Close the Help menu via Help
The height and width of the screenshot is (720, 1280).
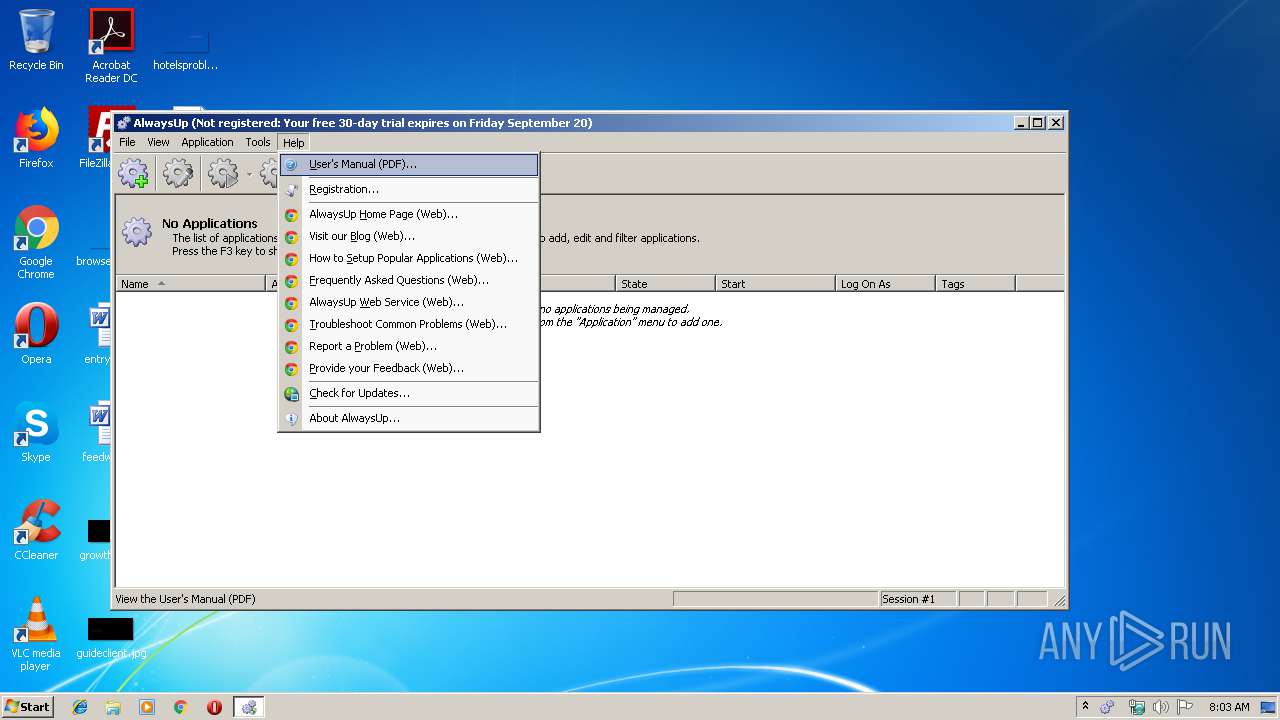pos(293,142)
